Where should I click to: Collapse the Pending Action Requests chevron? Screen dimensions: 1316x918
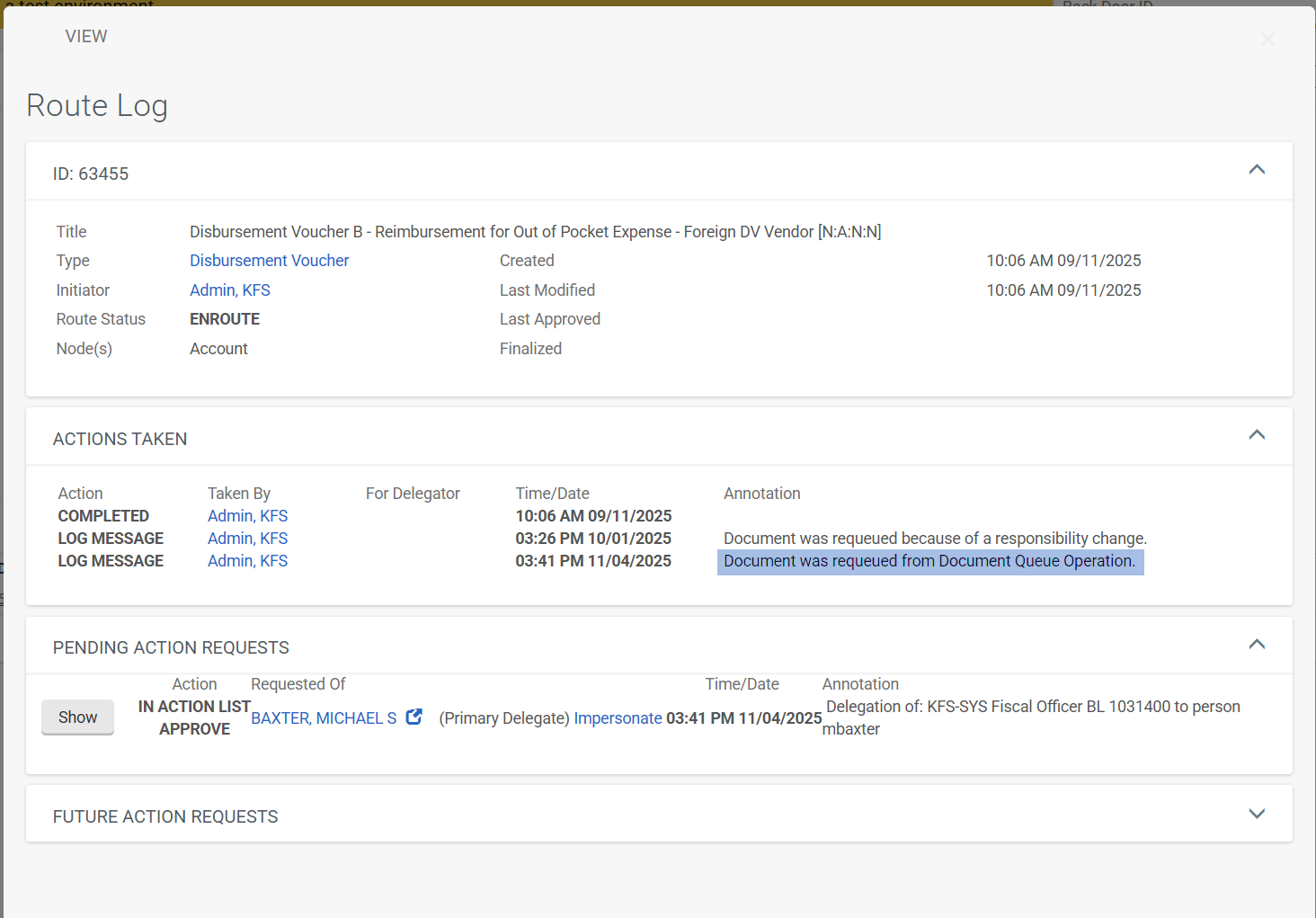coord(1257,645)
